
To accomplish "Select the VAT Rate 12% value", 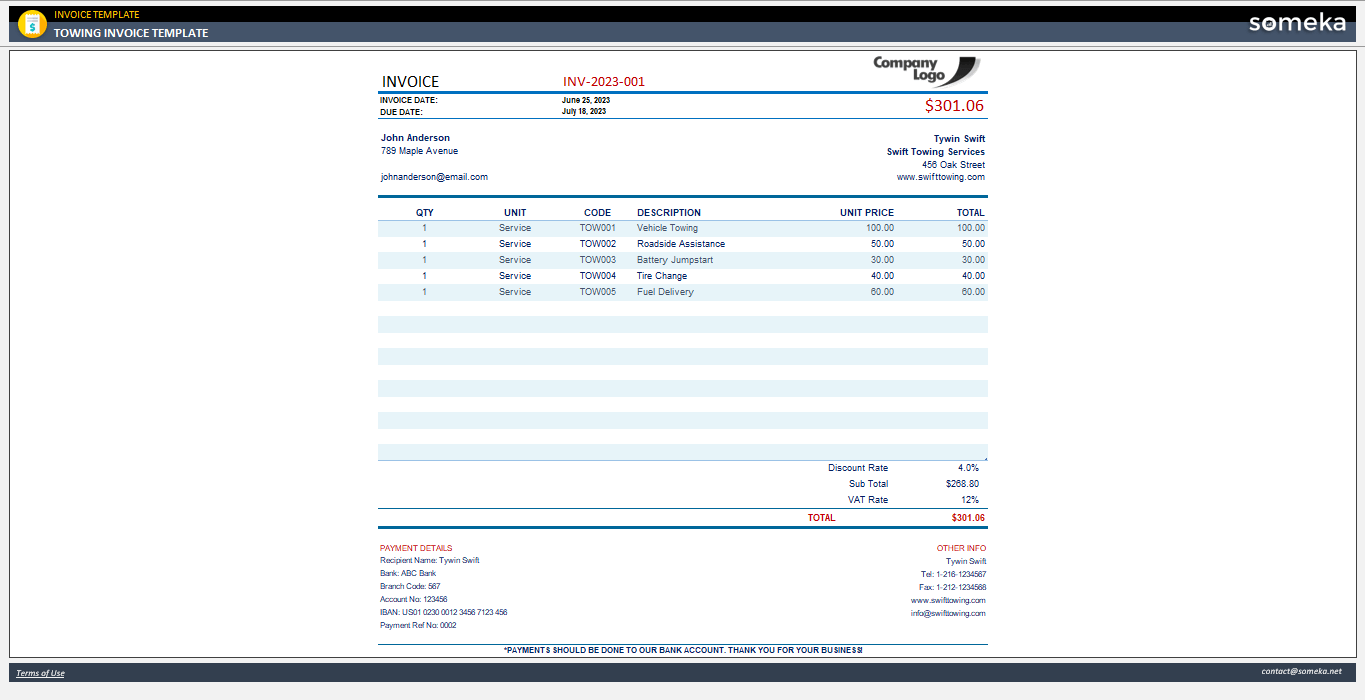I will [970, 500].
